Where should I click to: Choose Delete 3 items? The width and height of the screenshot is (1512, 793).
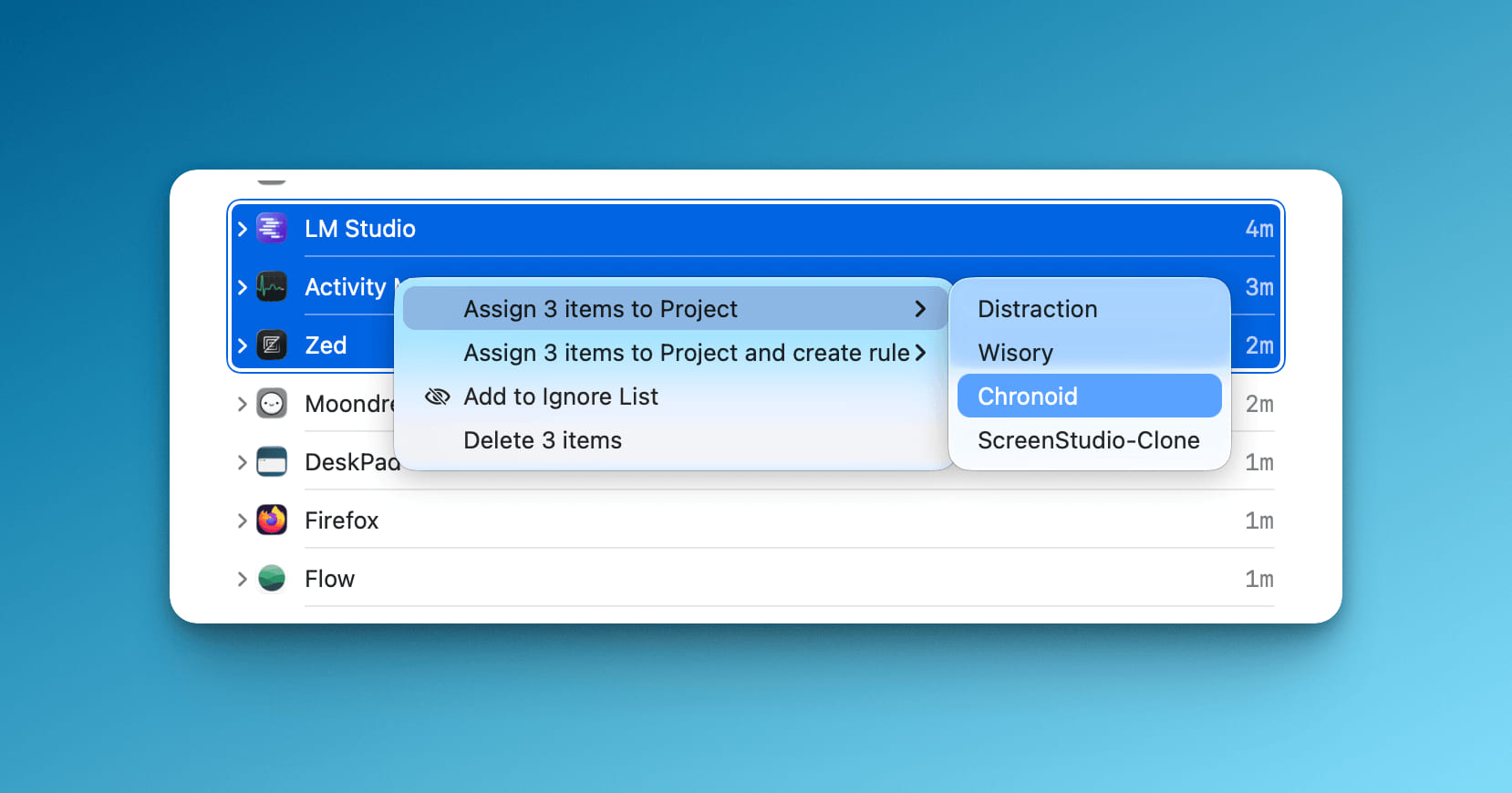543,440
